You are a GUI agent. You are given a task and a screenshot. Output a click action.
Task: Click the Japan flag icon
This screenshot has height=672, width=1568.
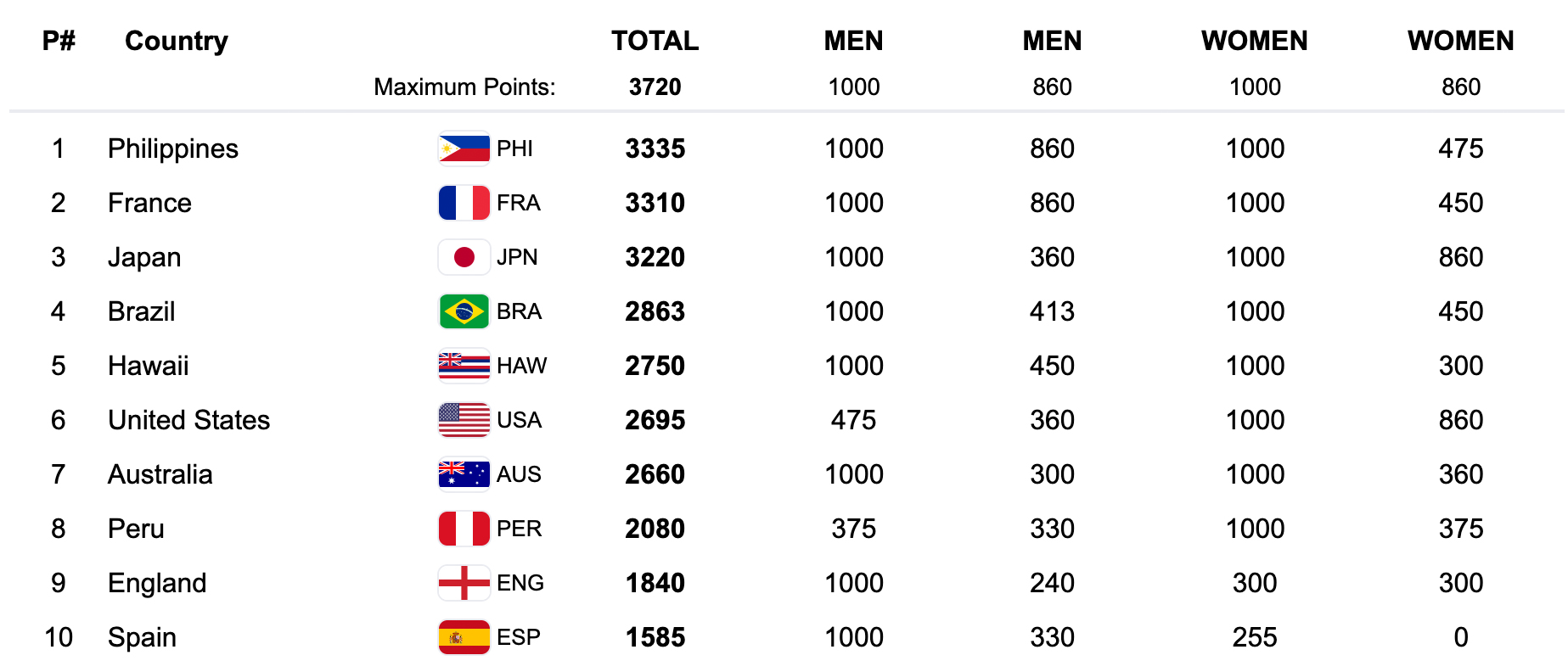coord(464,257)
